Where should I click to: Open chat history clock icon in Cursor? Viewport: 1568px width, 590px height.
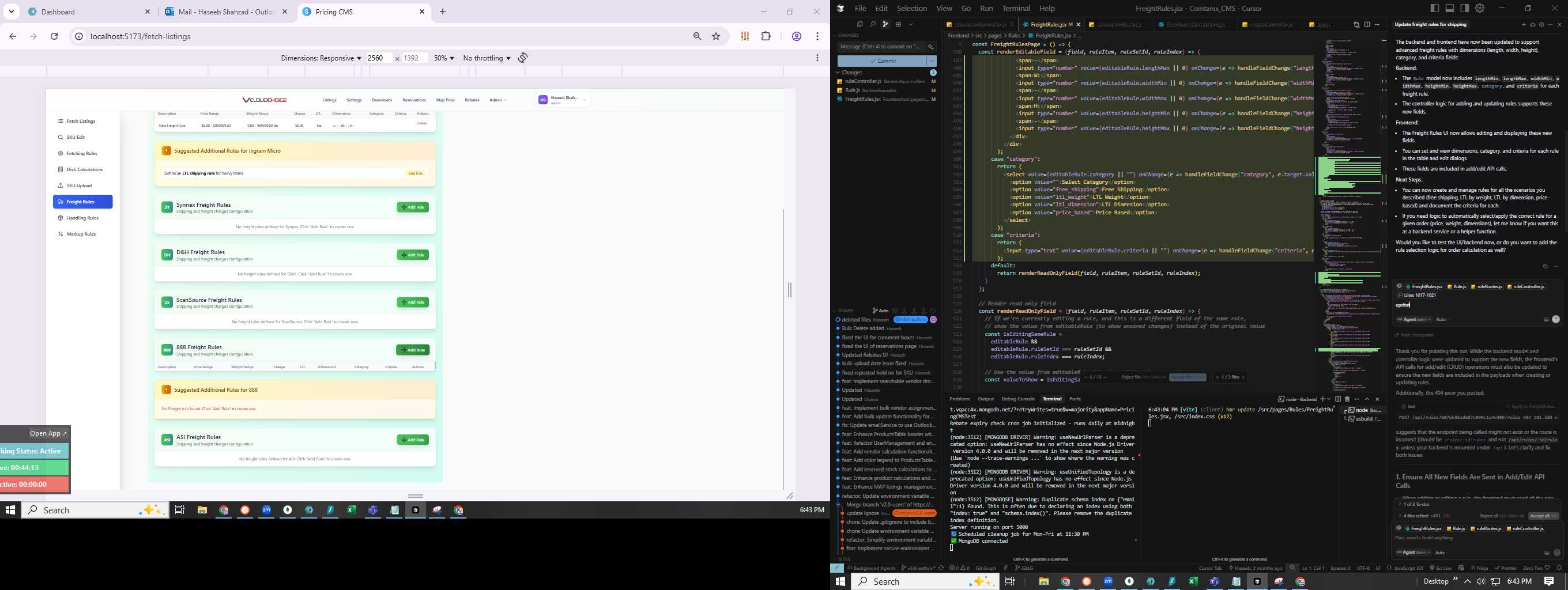(1541, 25)
